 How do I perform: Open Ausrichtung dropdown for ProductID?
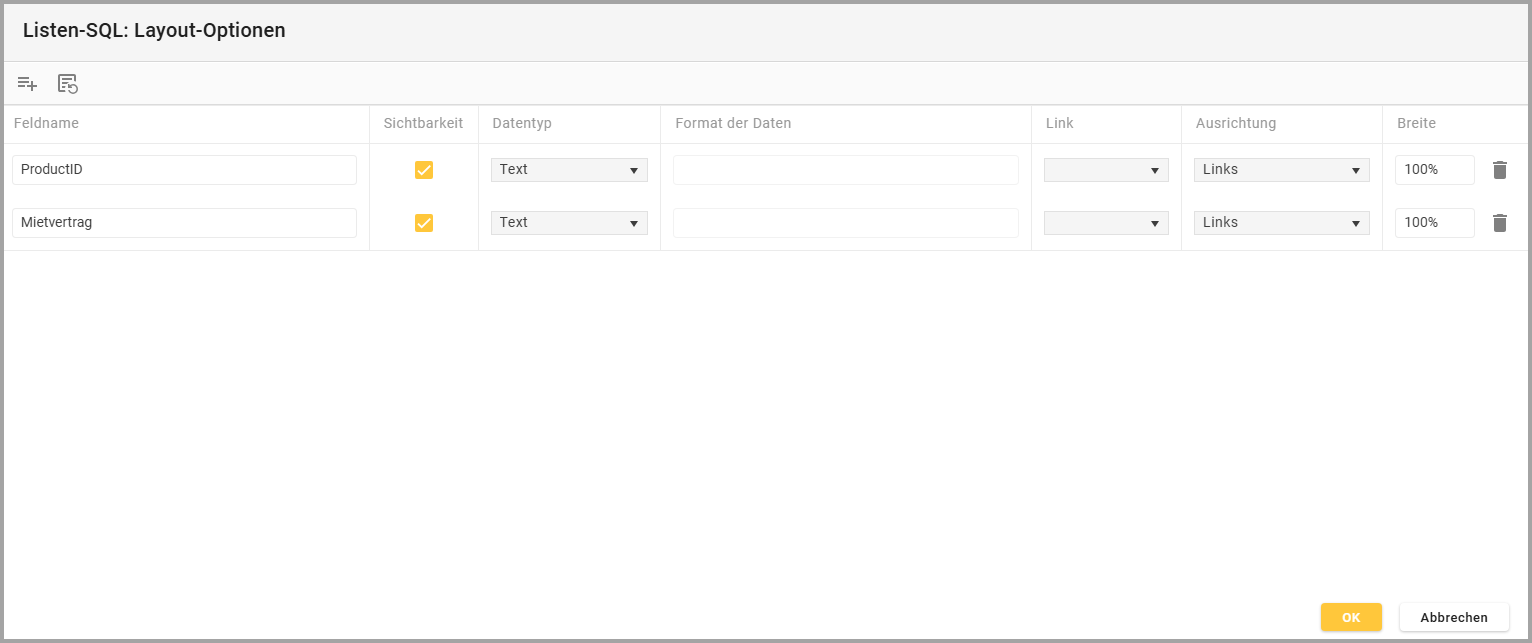[1281, 170]
